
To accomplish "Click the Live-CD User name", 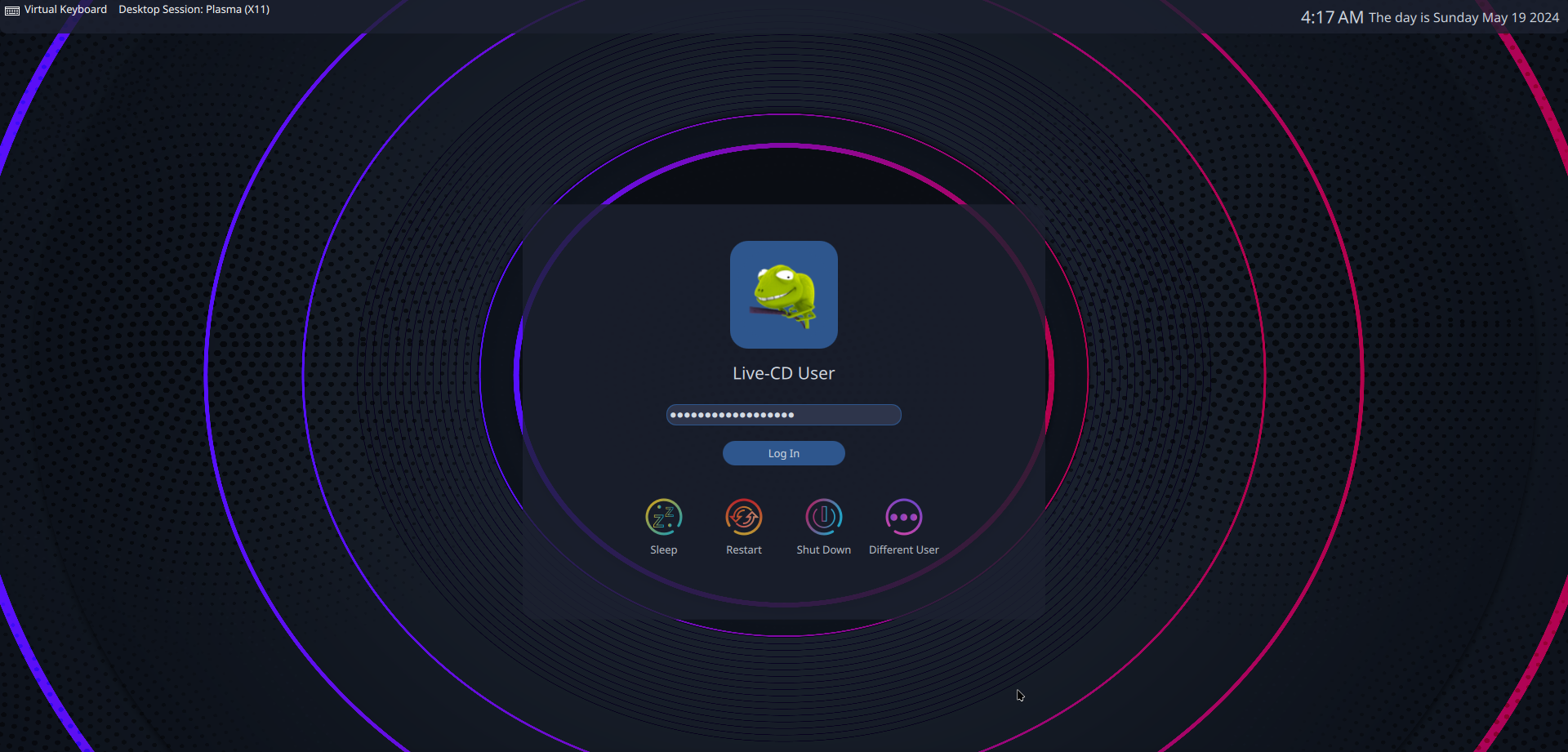I will pyautogui.click(x=784, y=373).
